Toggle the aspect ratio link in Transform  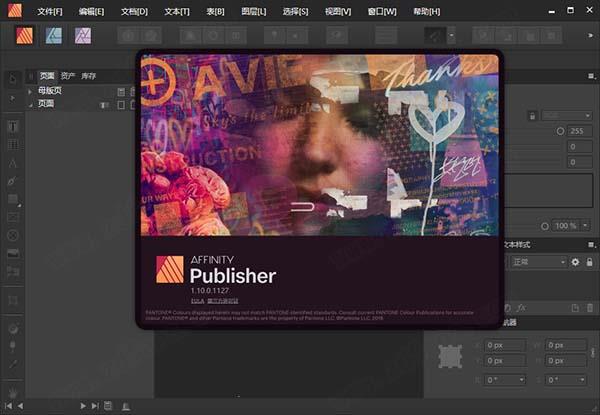(x=593, y=353)
